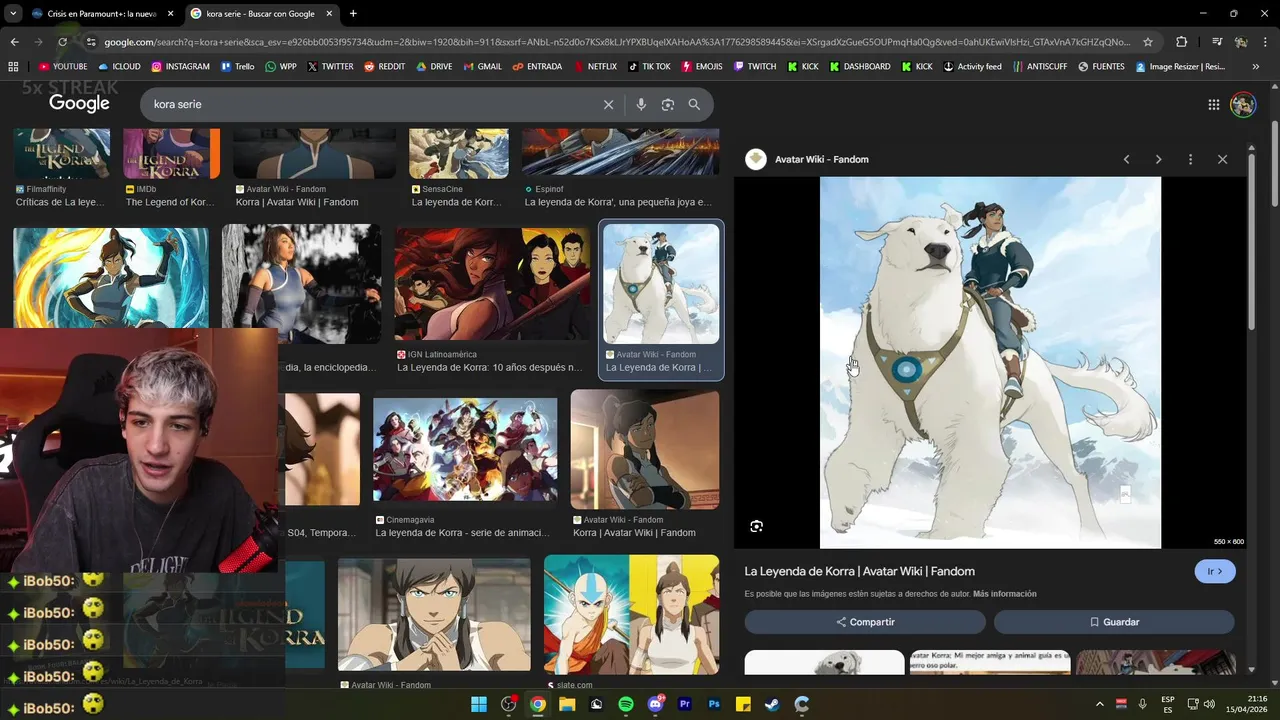This screenshot has width=1280, height=720.
Task: Open slate.com Aang and Korra thumbnail
Action: tap(631, 613)
